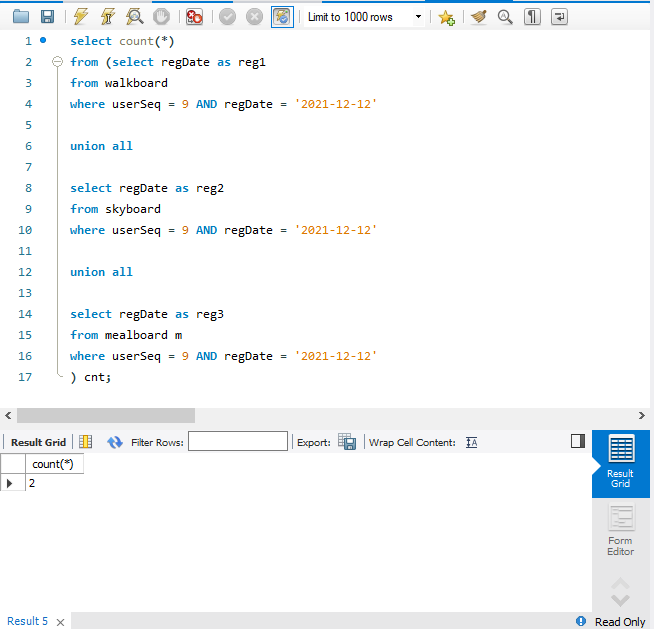This screenshot has height=629, width=654.
Task: Open a SQL script file folder icon
Action: (21, 17)
